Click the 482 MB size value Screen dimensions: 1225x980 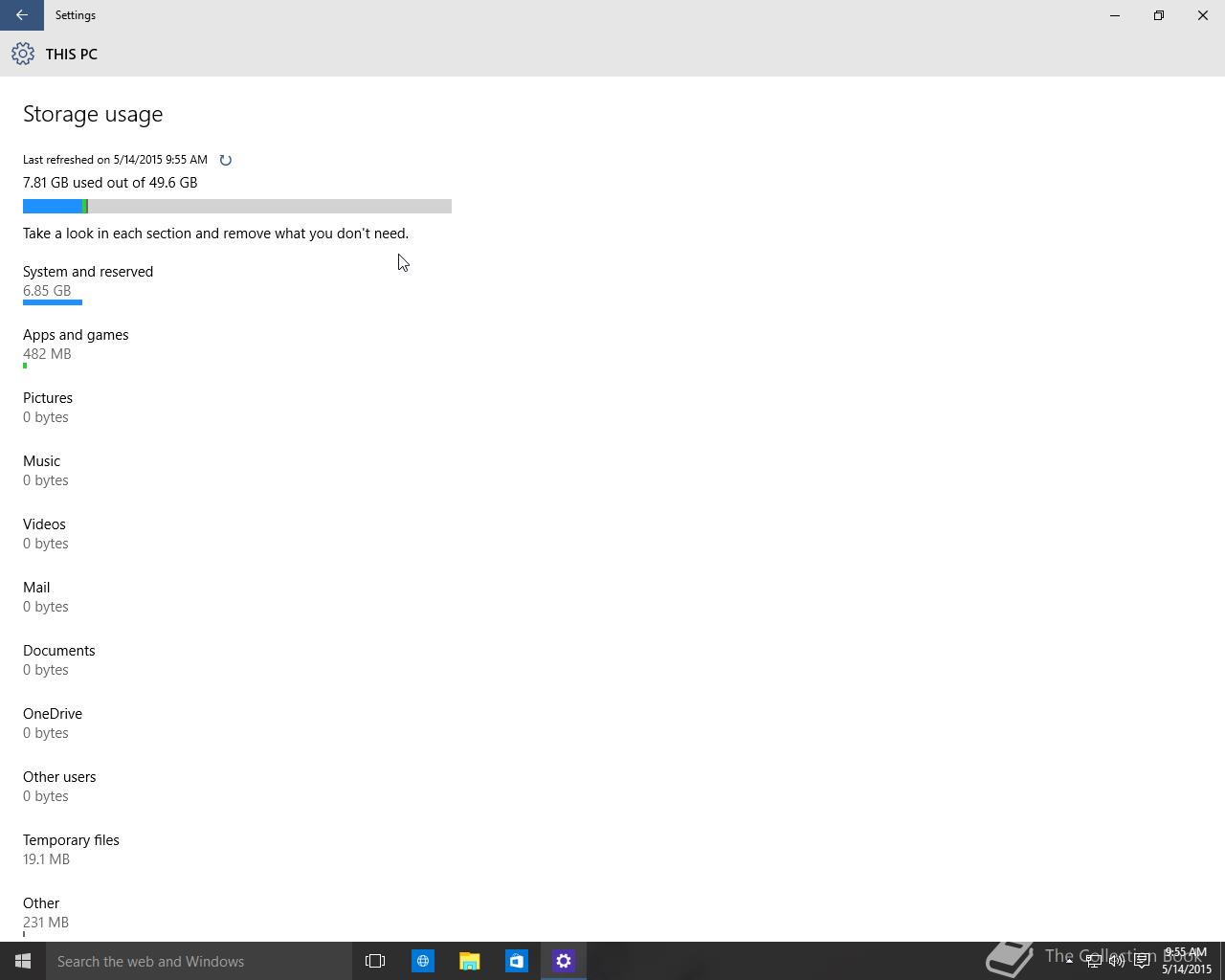47,354
